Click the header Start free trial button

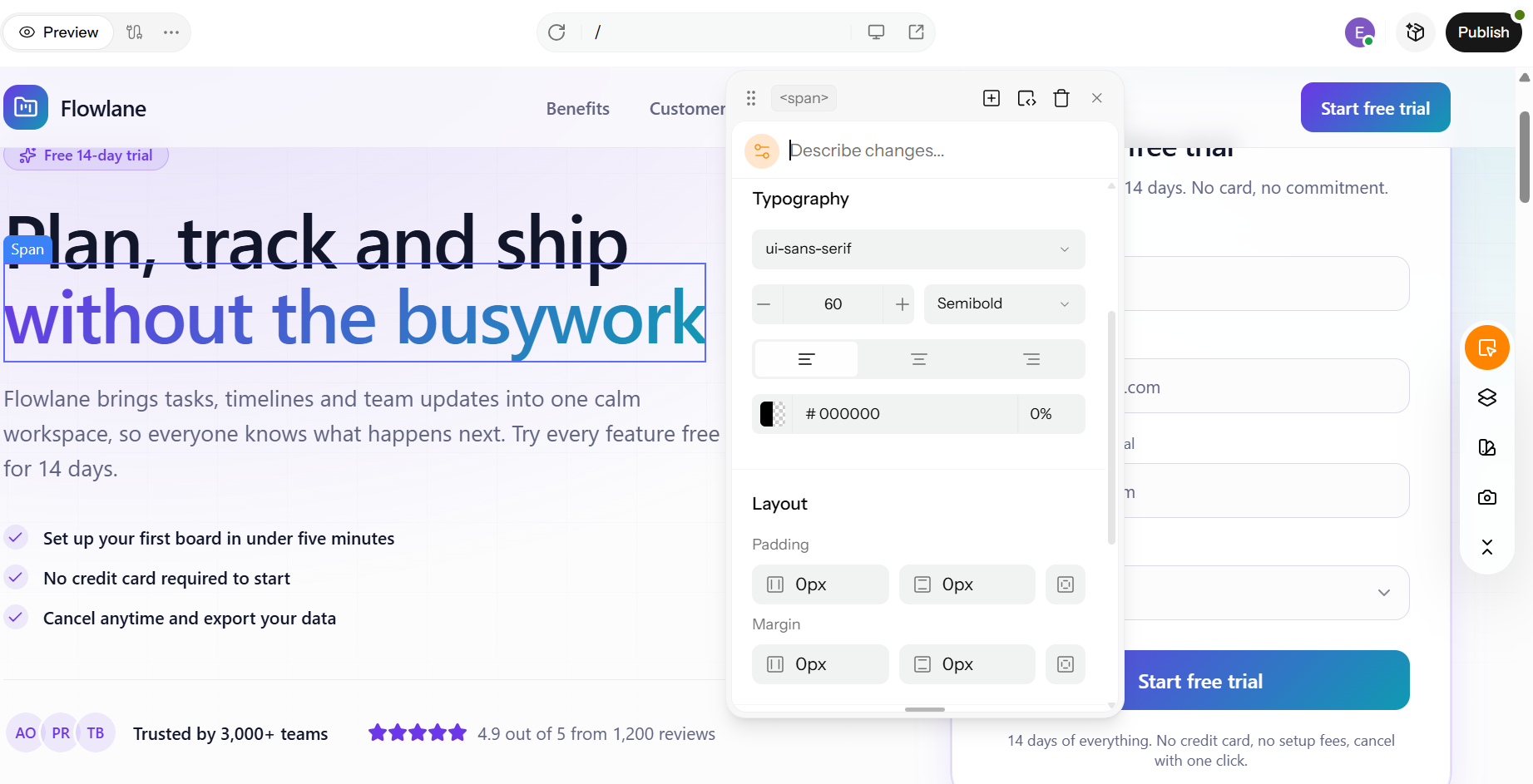point(1375,108)
